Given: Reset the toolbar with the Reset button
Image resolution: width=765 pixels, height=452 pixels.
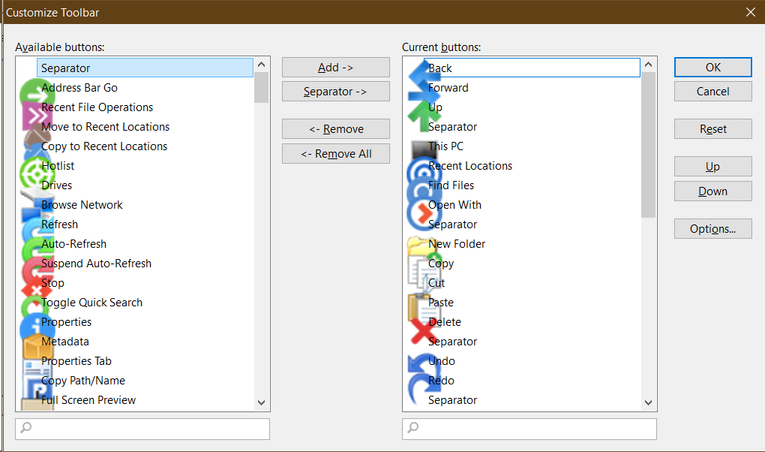Looking at the screenshot, I should (x=713, y=129).
